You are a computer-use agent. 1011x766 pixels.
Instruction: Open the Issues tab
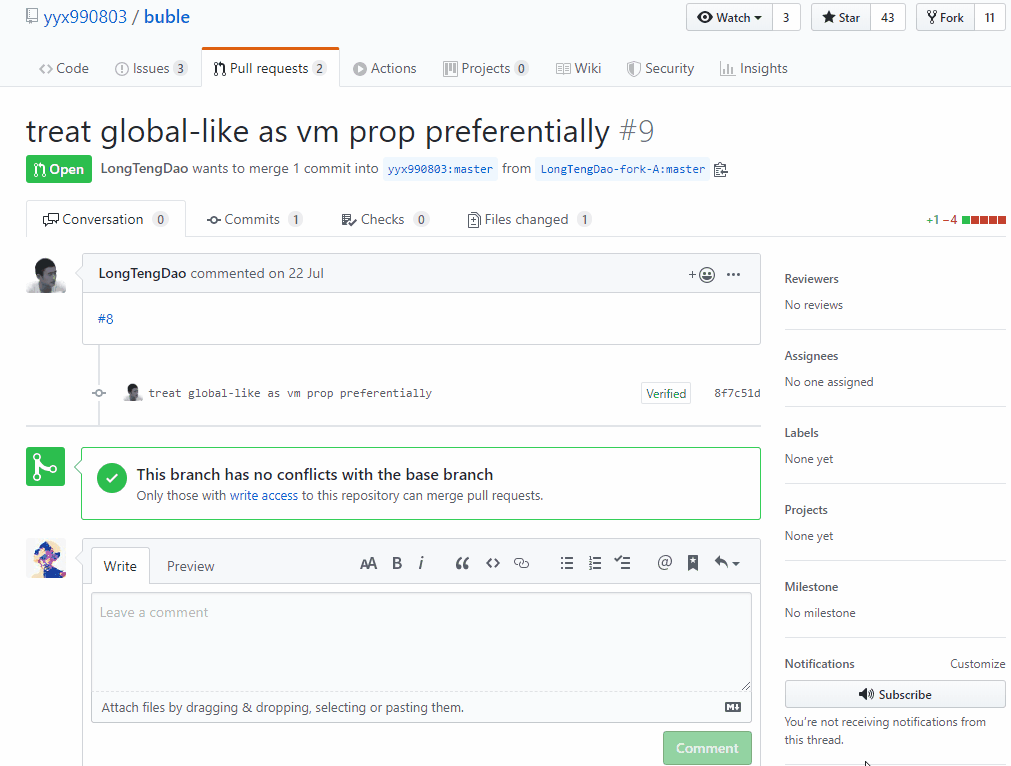tap(151, 68)
